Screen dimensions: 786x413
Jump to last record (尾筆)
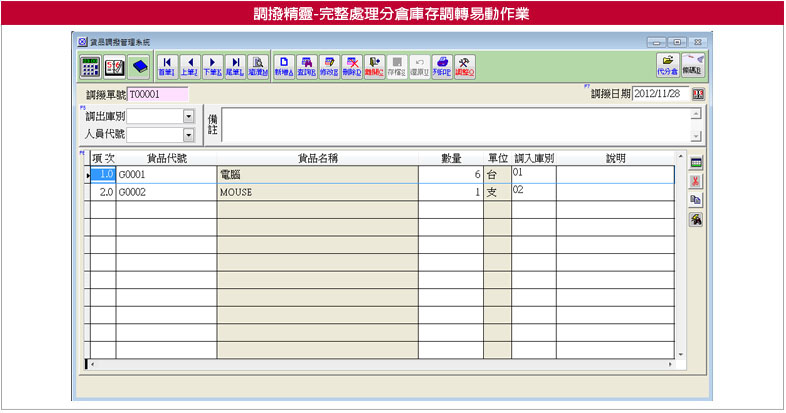(x=235, y=66)
